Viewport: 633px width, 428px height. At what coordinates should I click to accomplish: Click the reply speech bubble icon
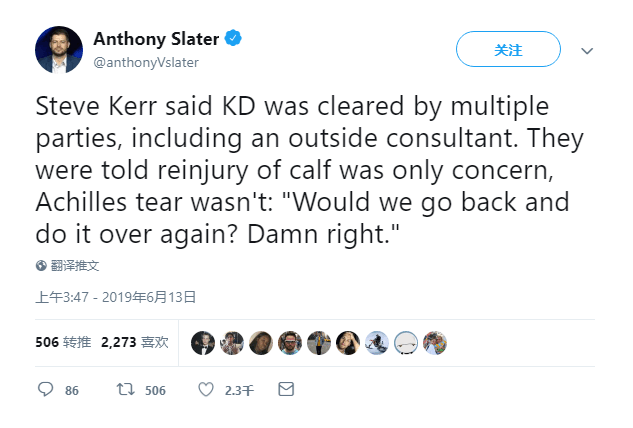[x=45, y=389]
